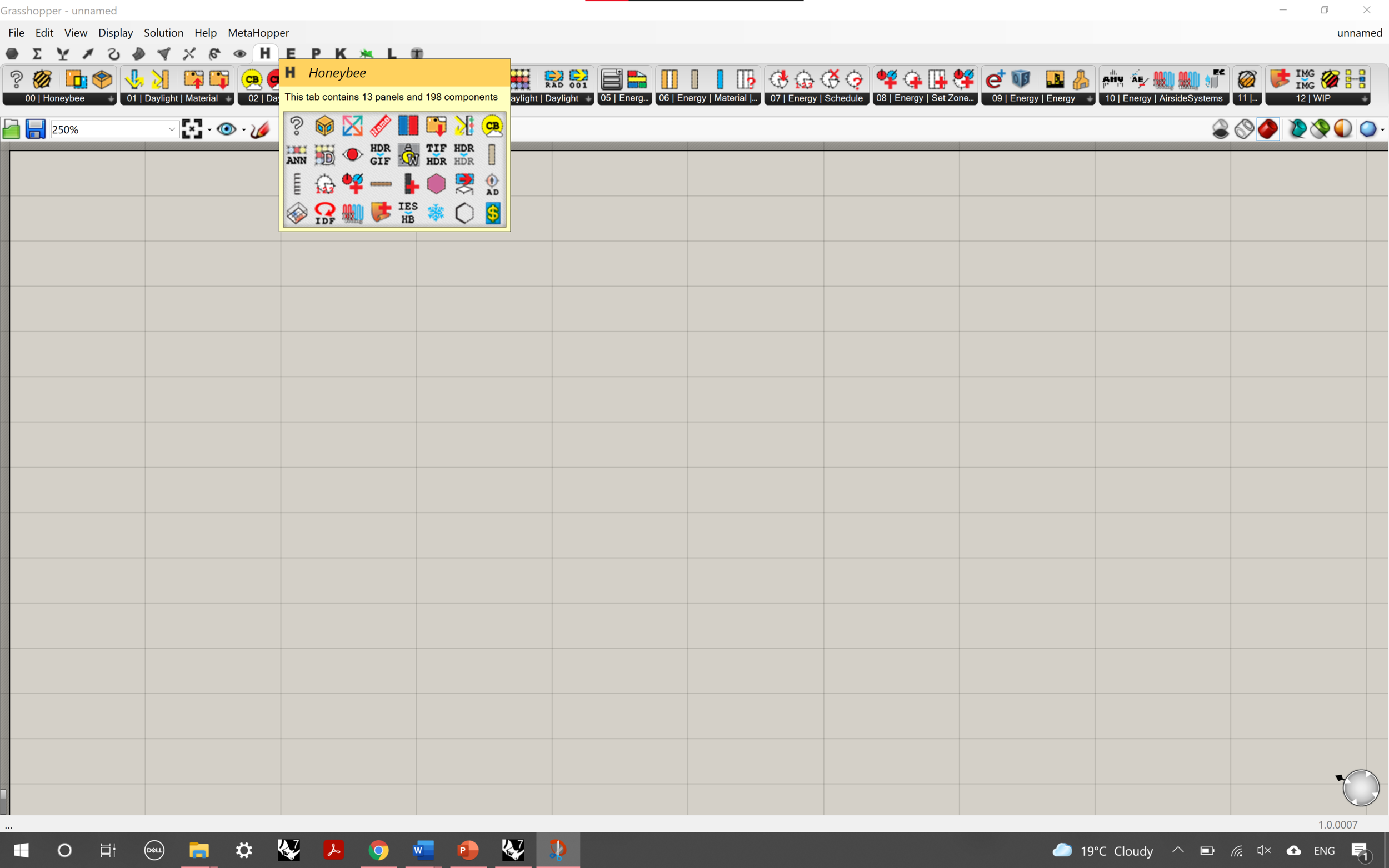Select the blue snowflake icon
The width and height of the screenshot is (1389, 868).
[x=436, y=213]
